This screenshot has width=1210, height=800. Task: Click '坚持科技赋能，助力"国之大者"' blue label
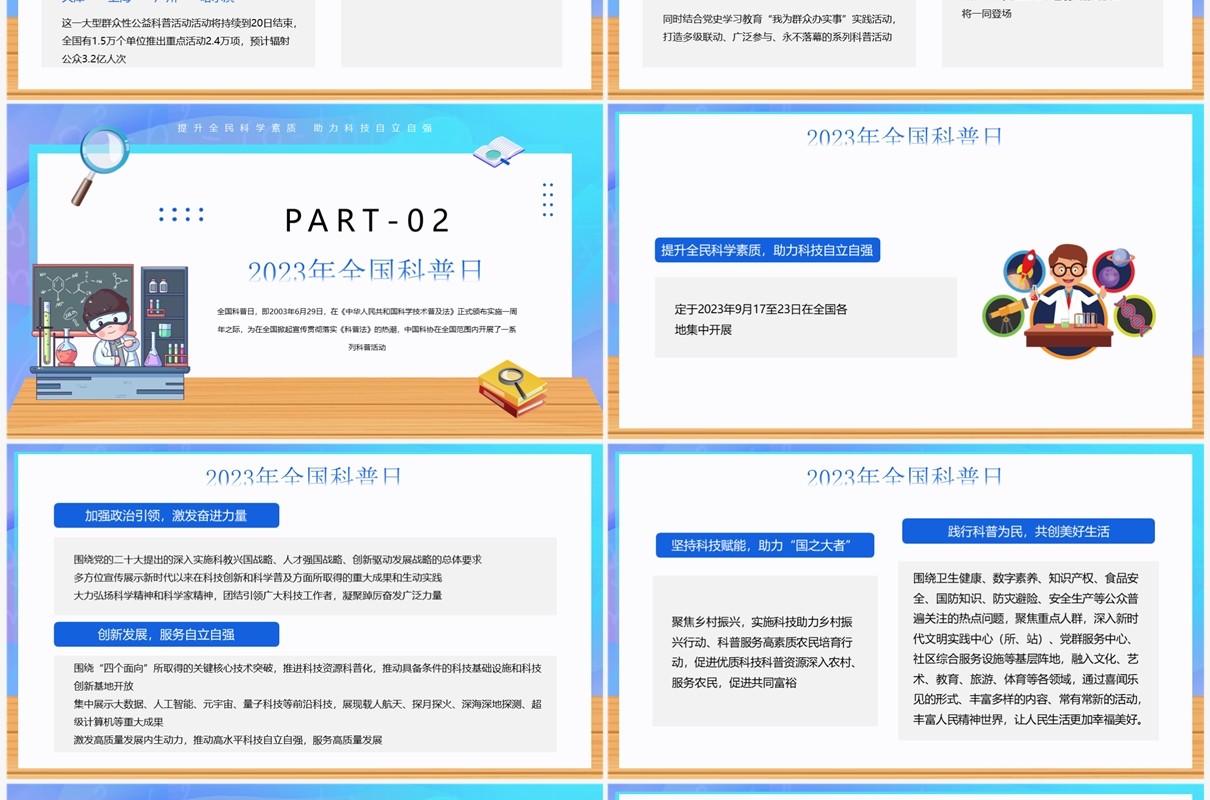pyautogui.click(x=765, y=545)
